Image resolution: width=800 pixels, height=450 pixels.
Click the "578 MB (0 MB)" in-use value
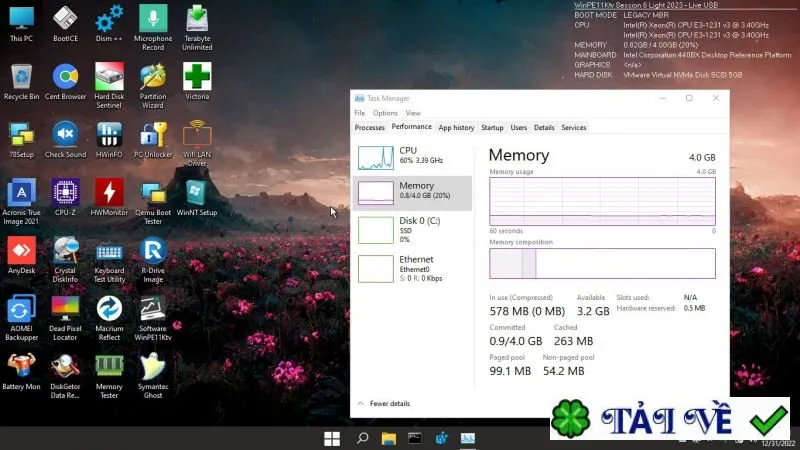click(x=527, y=311)
